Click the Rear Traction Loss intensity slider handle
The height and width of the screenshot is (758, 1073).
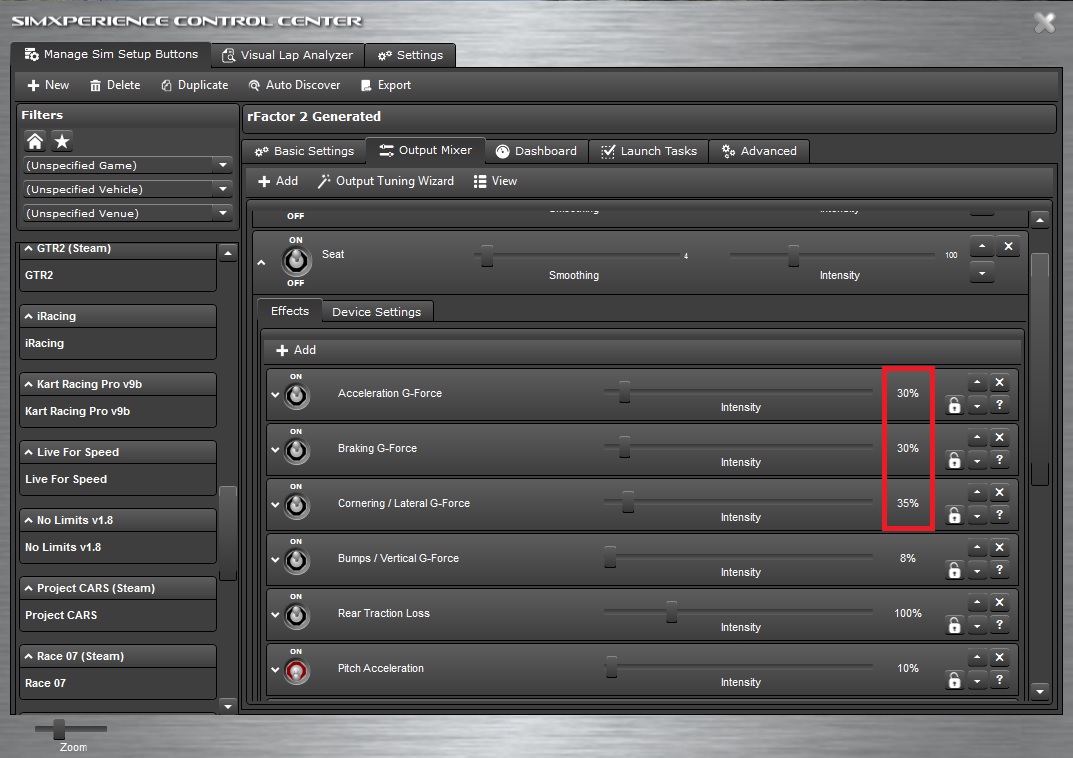point(671,612)
